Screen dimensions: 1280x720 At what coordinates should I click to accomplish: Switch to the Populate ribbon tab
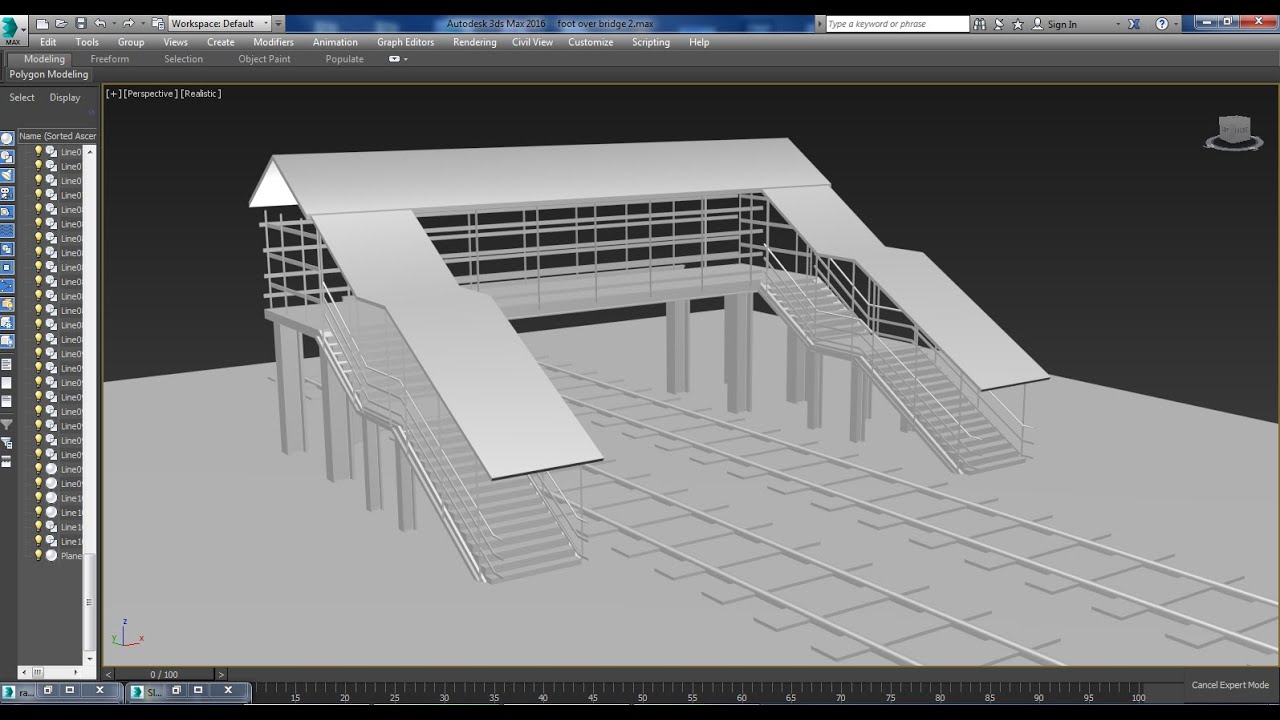click(x=344, y=59)
